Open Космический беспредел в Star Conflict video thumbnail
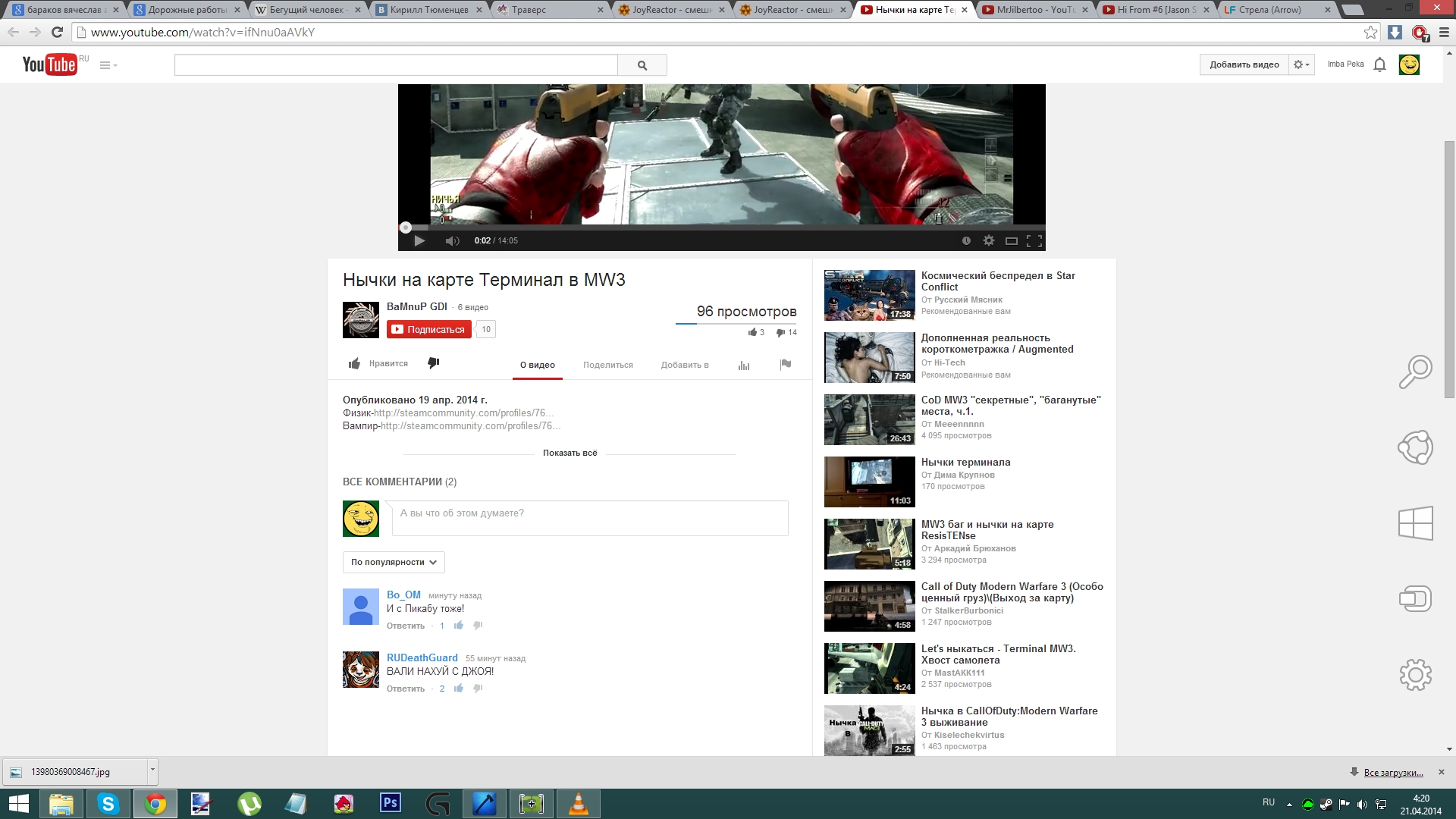This screenshot has height=819, width=1456. click(x=870, y=295)
